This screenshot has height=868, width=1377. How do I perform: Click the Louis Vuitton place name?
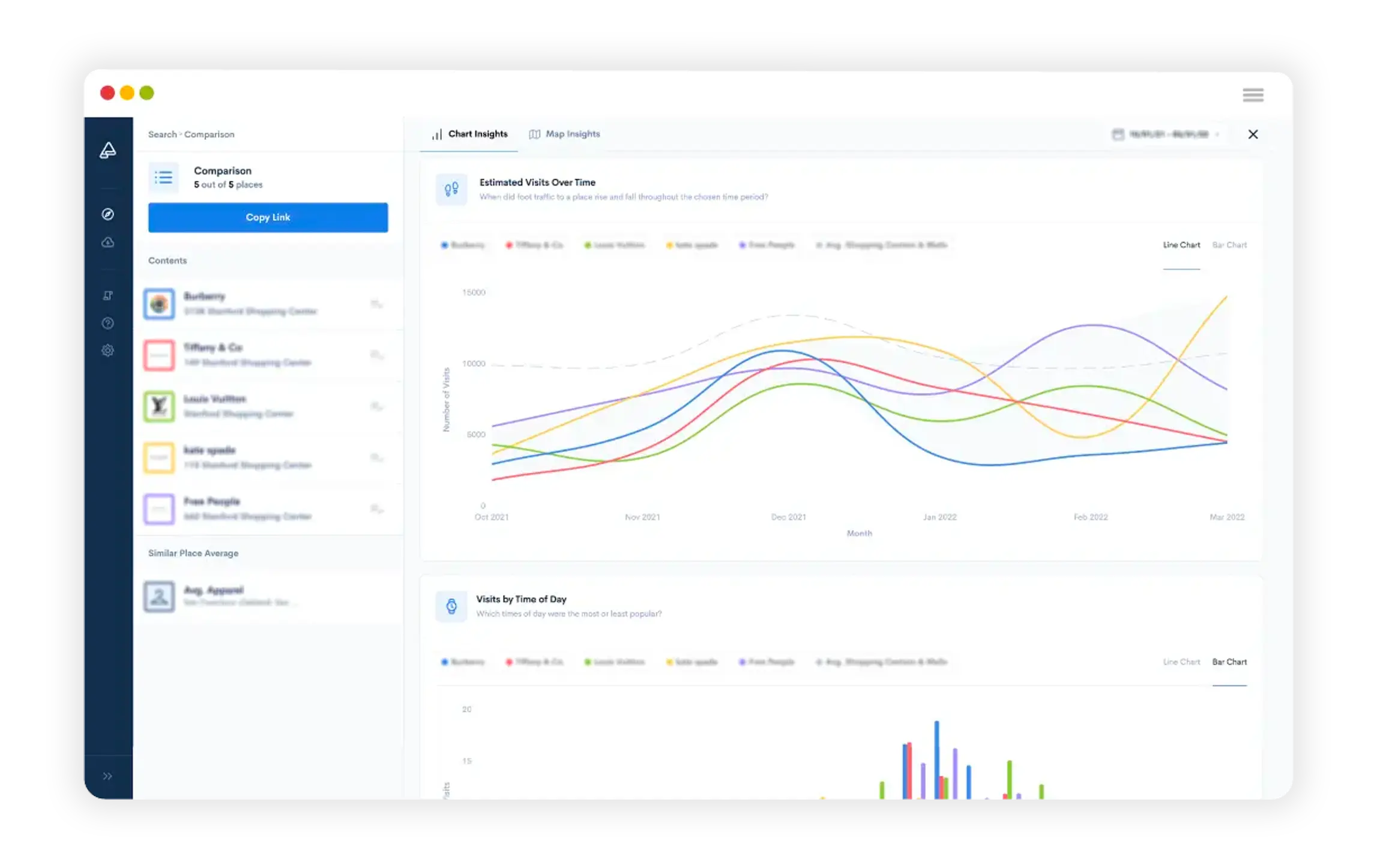215,399
